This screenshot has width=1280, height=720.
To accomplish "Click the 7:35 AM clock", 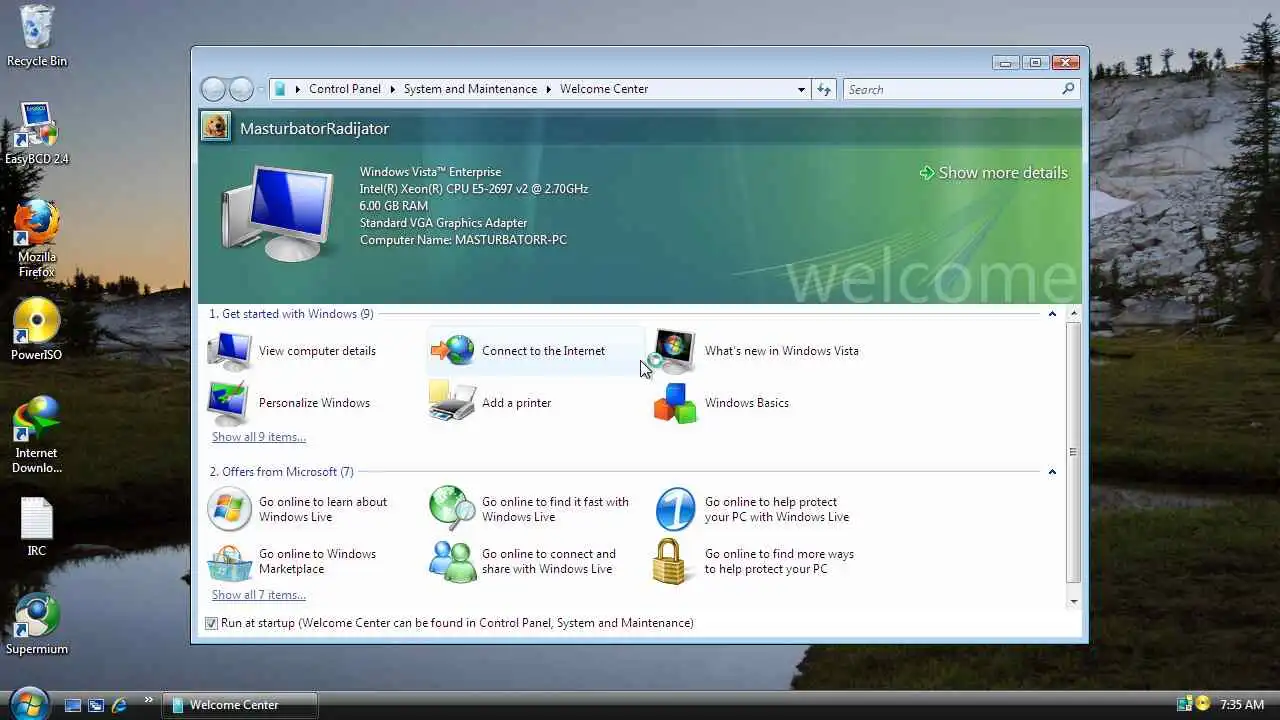I will click(1242, 705).
